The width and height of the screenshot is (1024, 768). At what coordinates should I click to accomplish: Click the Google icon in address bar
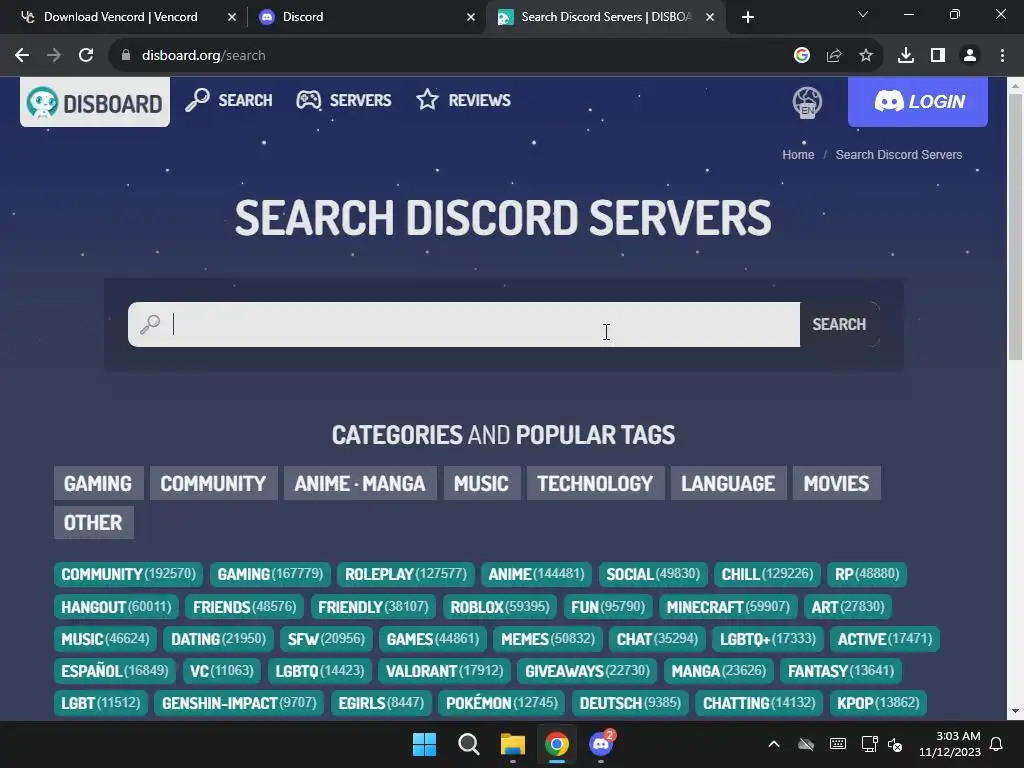802,56
